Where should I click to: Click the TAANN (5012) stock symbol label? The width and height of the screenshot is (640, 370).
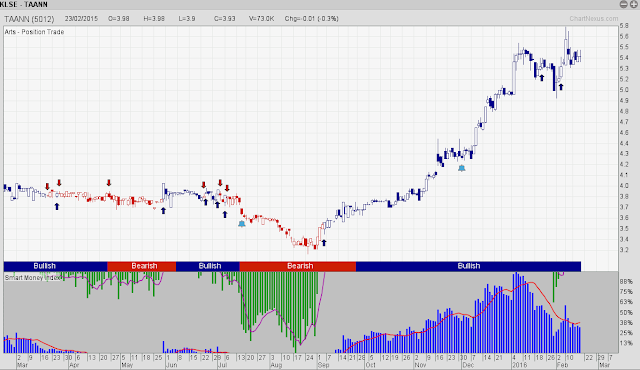29,19
